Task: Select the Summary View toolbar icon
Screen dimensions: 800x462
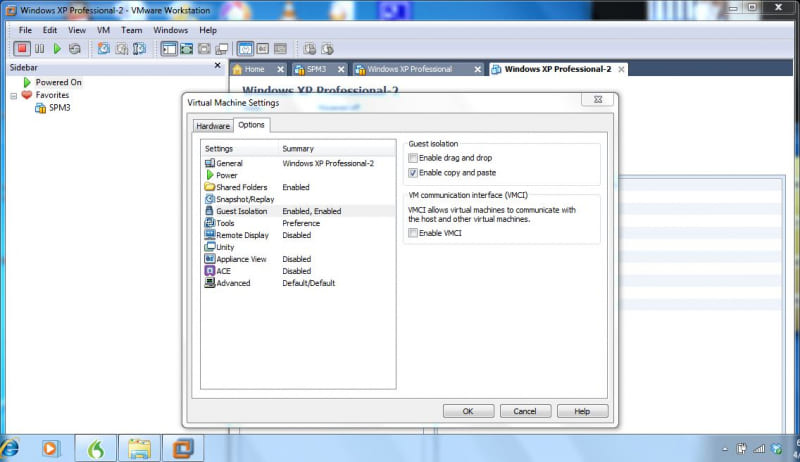Action: 245,49
